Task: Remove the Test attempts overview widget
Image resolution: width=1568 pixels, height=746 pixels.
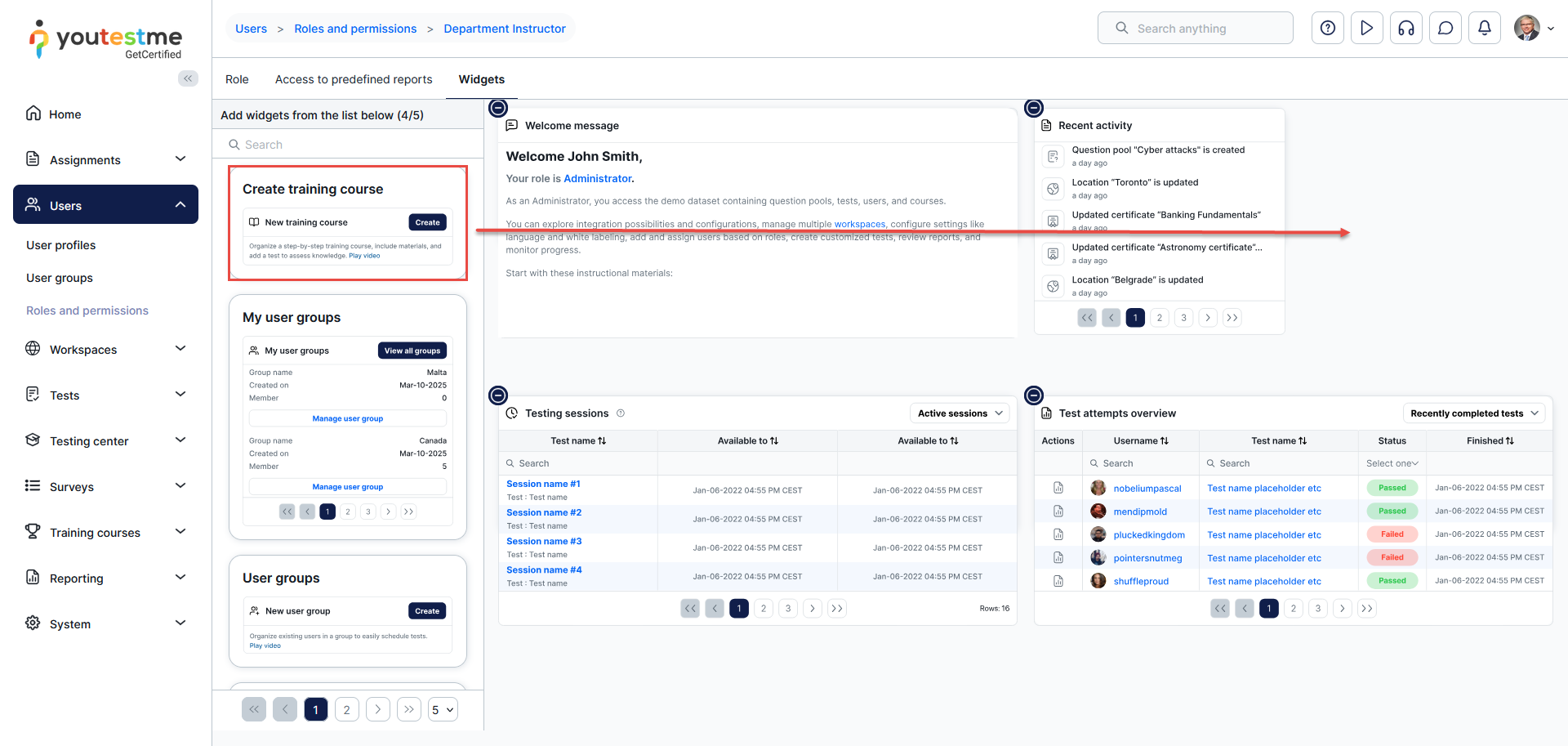Action: click(1034, 395)
